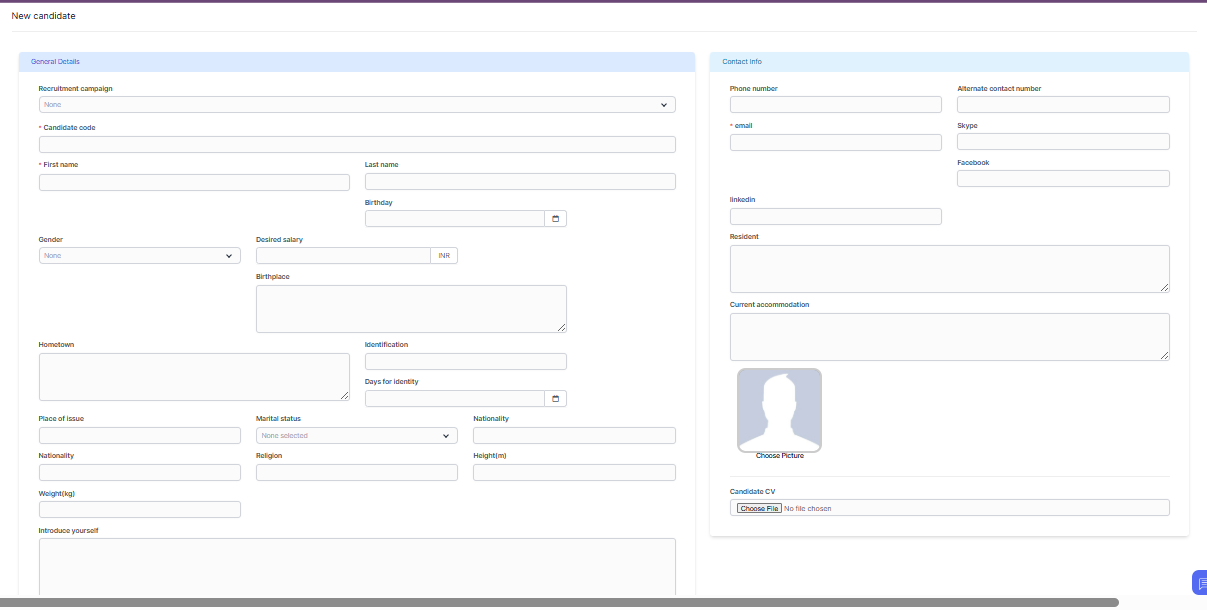The height and width of the screenshot is (610, 1207).
Task: Click the chat widget icon at bottom right
Action: tap(1199, 583)
